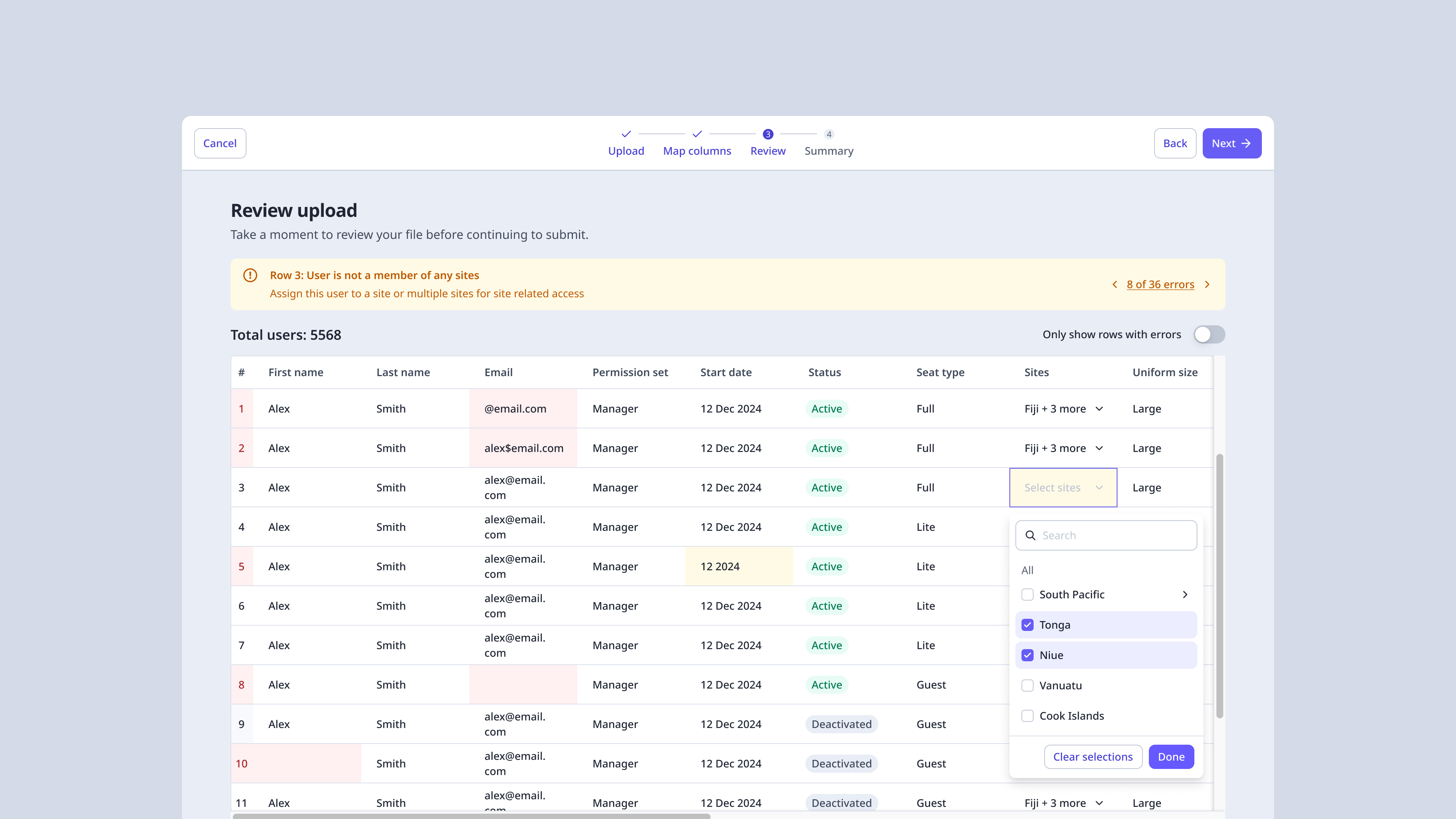Click the Guest seat type in row 8
The height and width of the screenshot is (819, 1456).
coord(931,684)
